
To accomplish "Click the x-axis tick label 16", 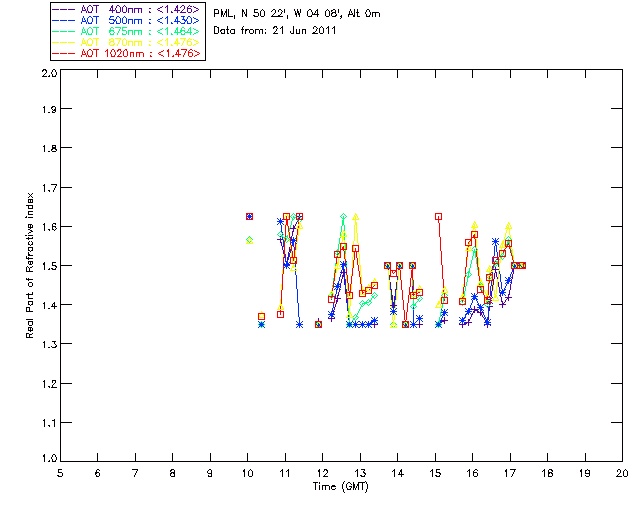I will click(473, 473).
